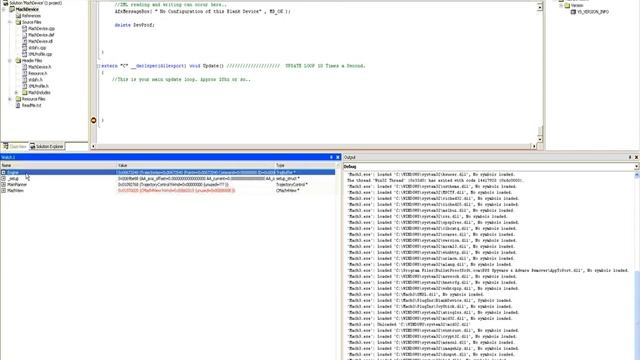
Task: Close the Output panel
Action: tap(636, 157)
